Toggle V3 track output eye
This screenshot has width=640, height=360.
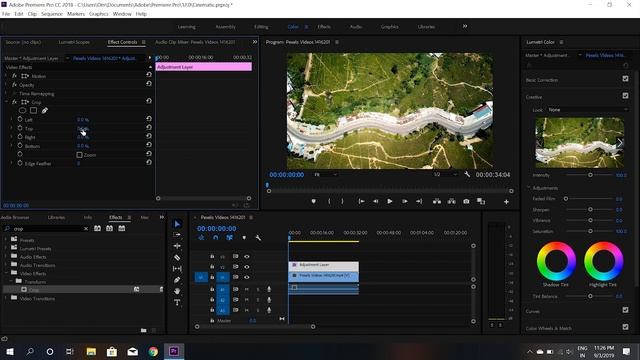coord(247,256)
